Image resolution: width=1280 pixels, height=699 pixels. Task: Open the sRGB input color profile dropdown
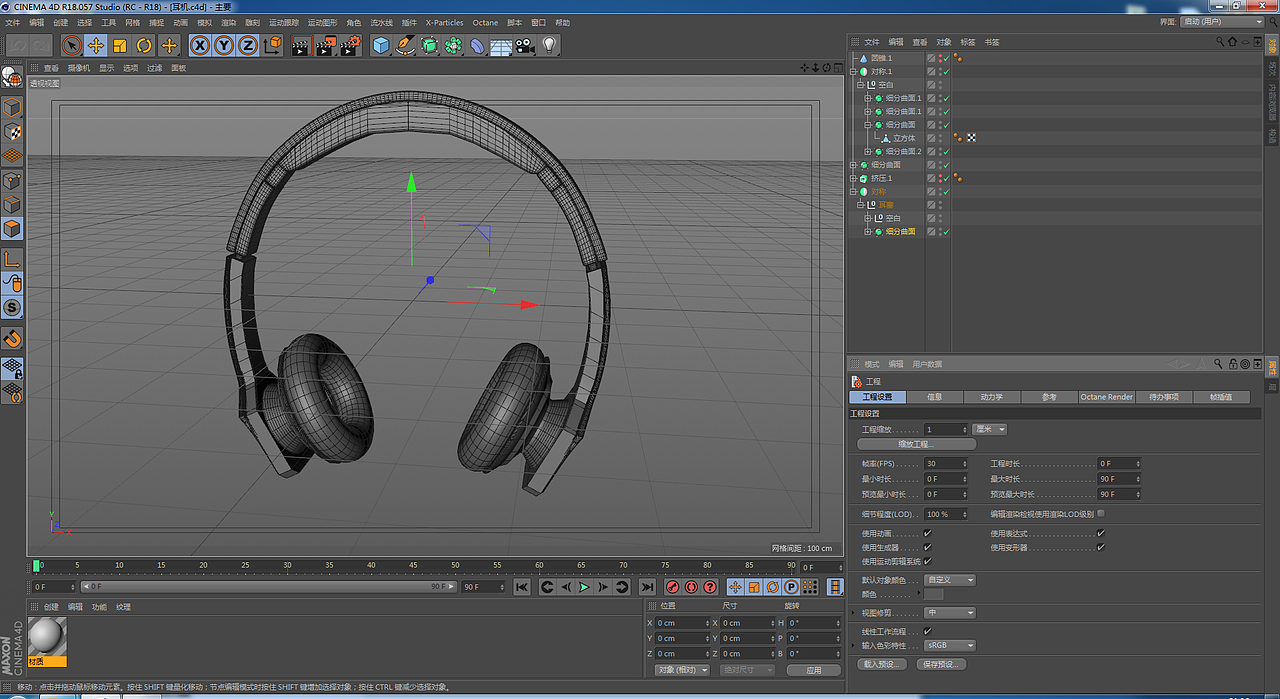pos(949,645)
